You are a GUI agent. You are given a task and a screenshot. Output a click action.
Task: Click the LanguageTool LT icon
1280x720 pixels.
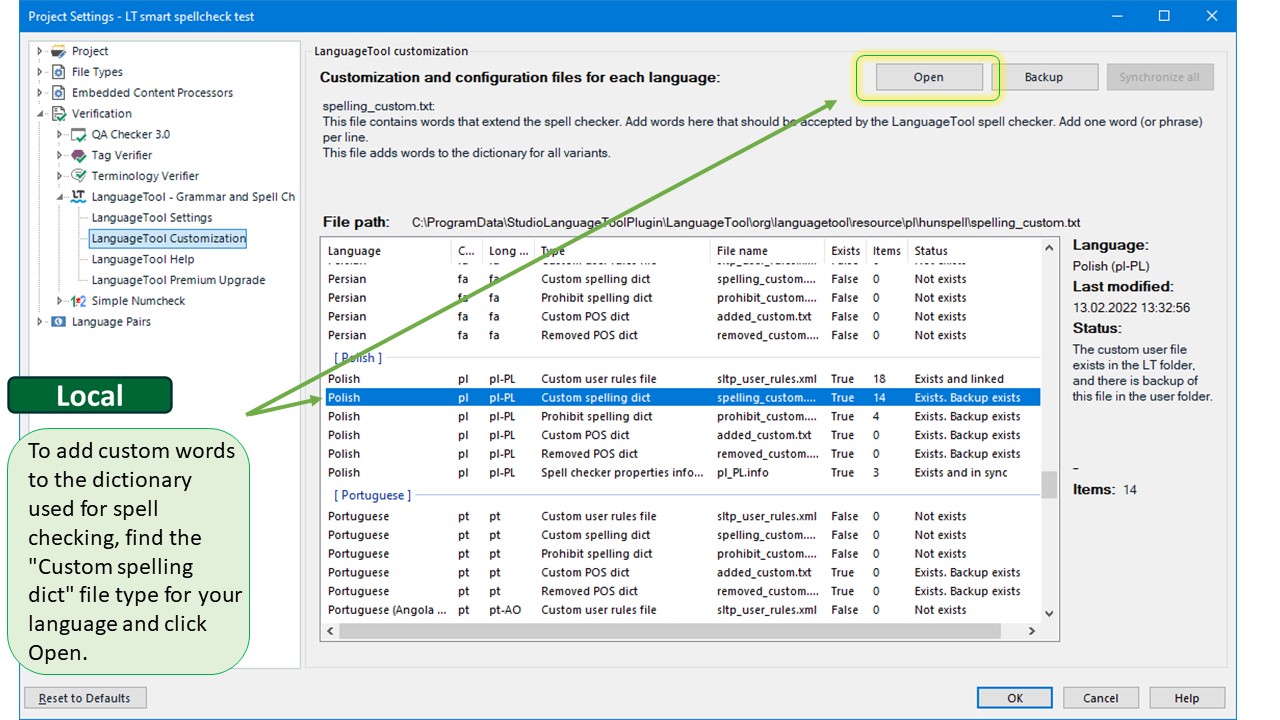pyautogui.click(x=79, y=197)
